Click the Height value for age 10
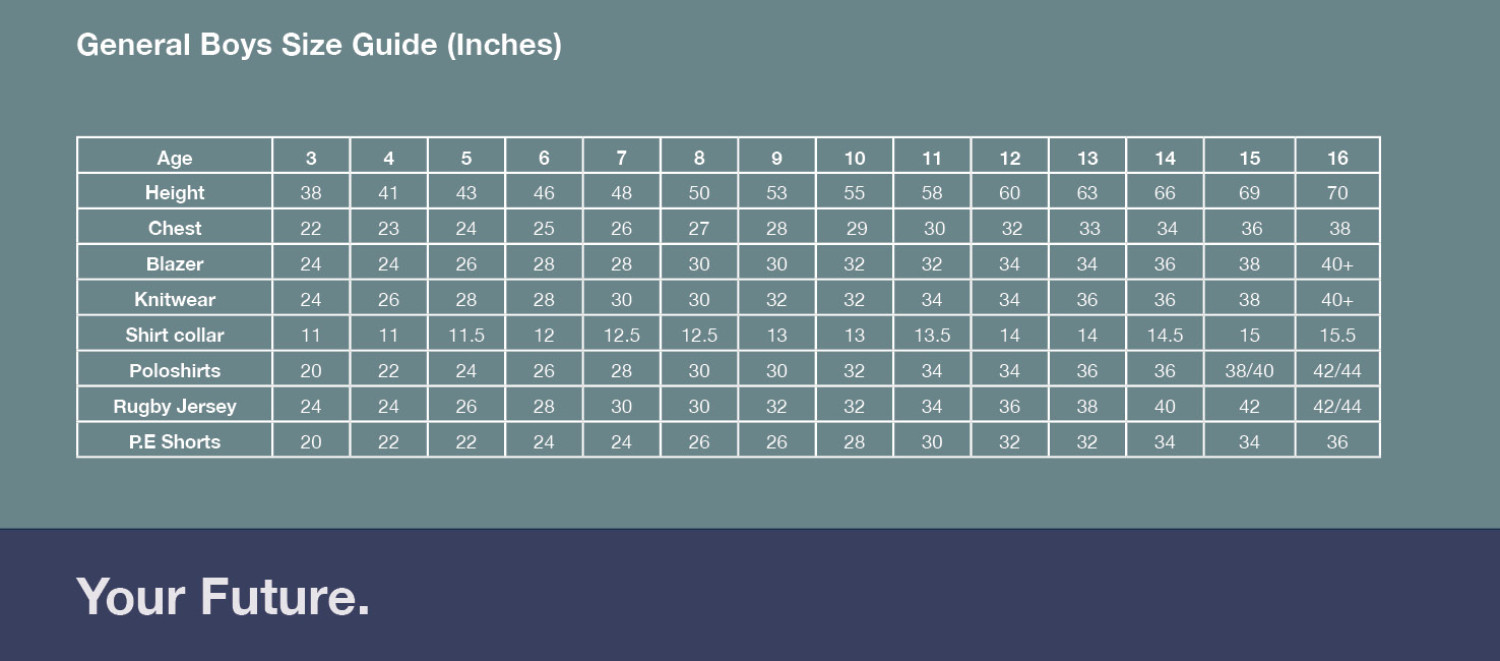 pyautogui.click(x=854, y=193)
